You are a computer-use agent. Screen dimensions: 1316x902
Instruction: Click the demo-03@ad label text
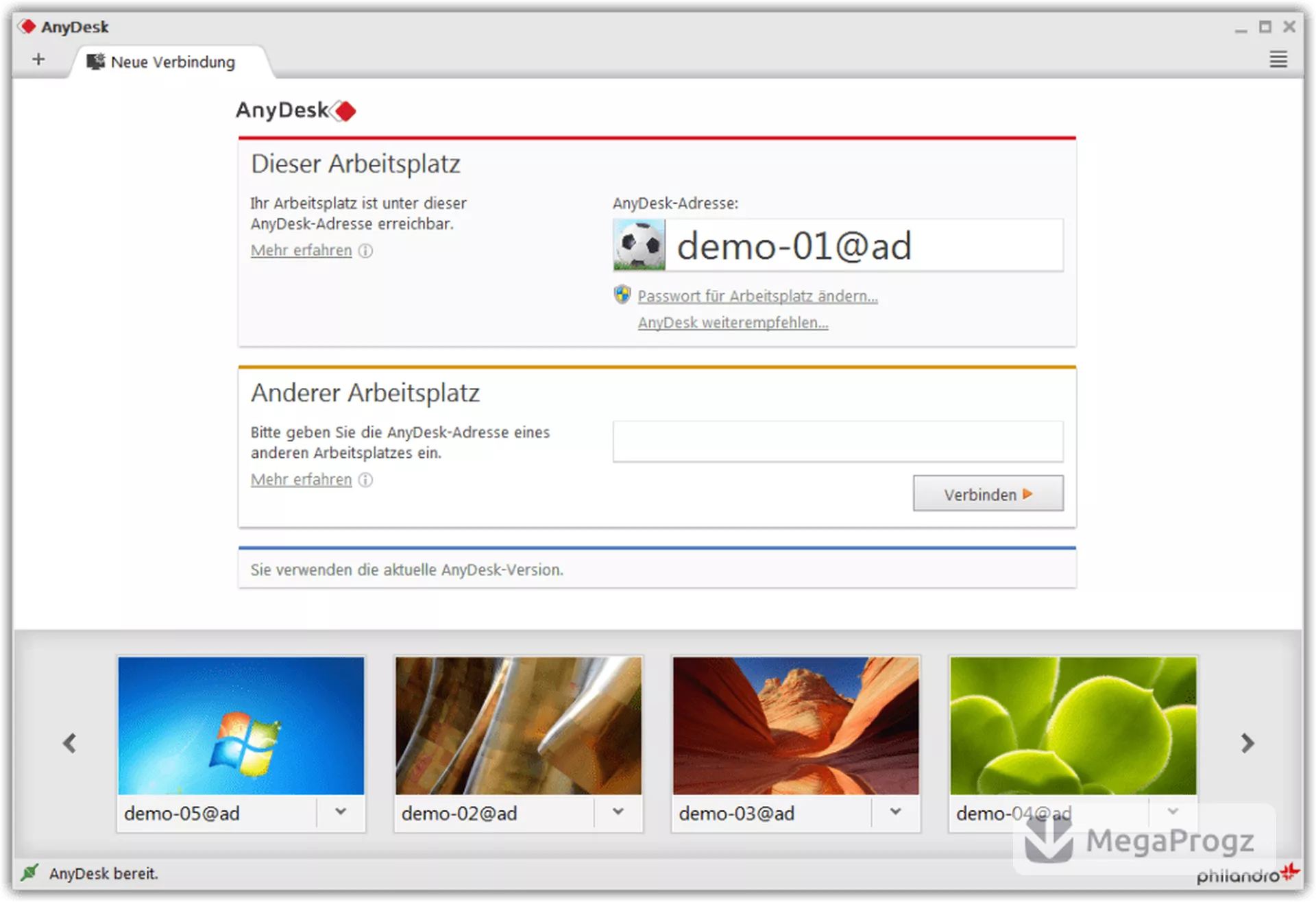point(737,814)
